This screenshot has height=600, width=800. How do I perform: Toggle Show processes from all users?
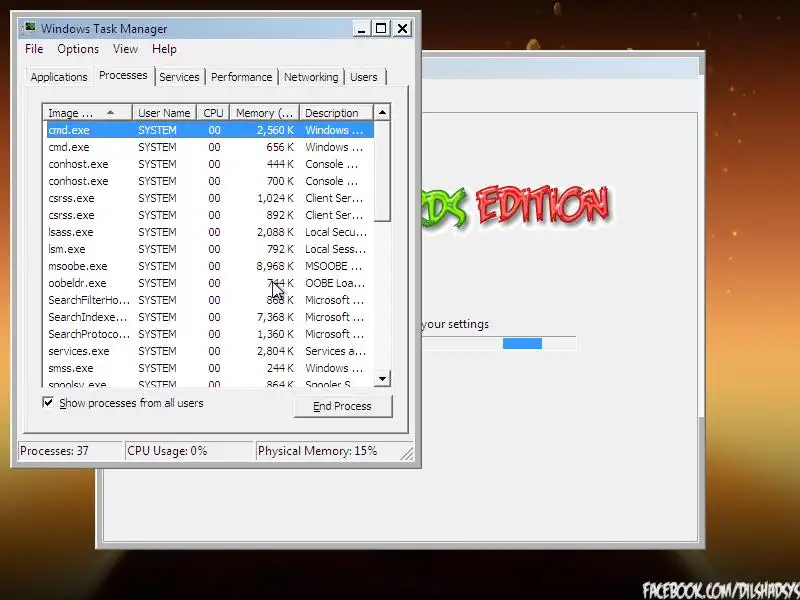(x=48, y=403)
